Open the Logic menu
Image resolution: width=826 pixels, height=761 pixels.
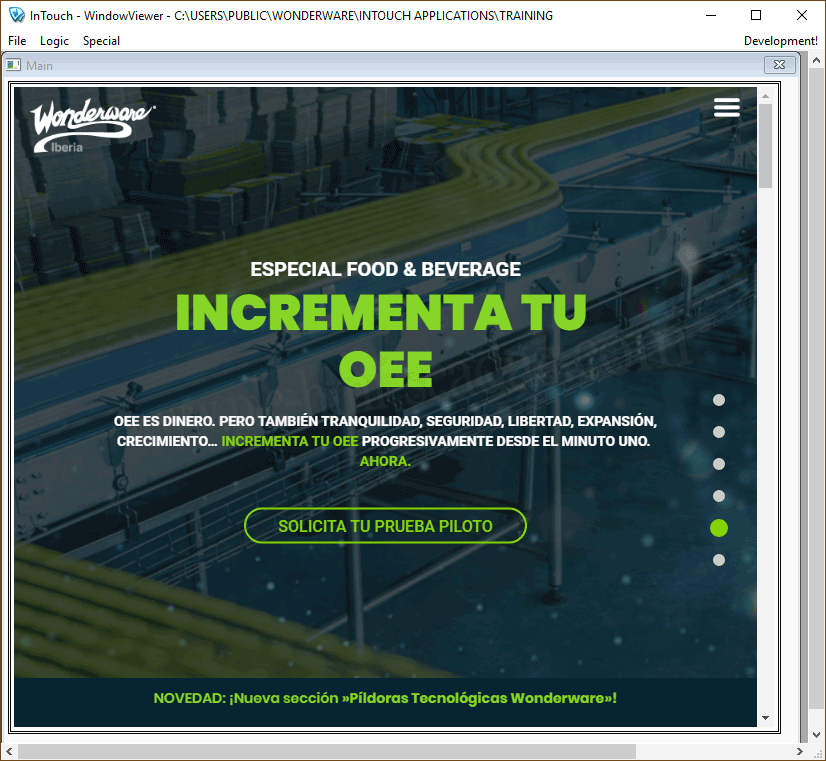pos(54,41)
